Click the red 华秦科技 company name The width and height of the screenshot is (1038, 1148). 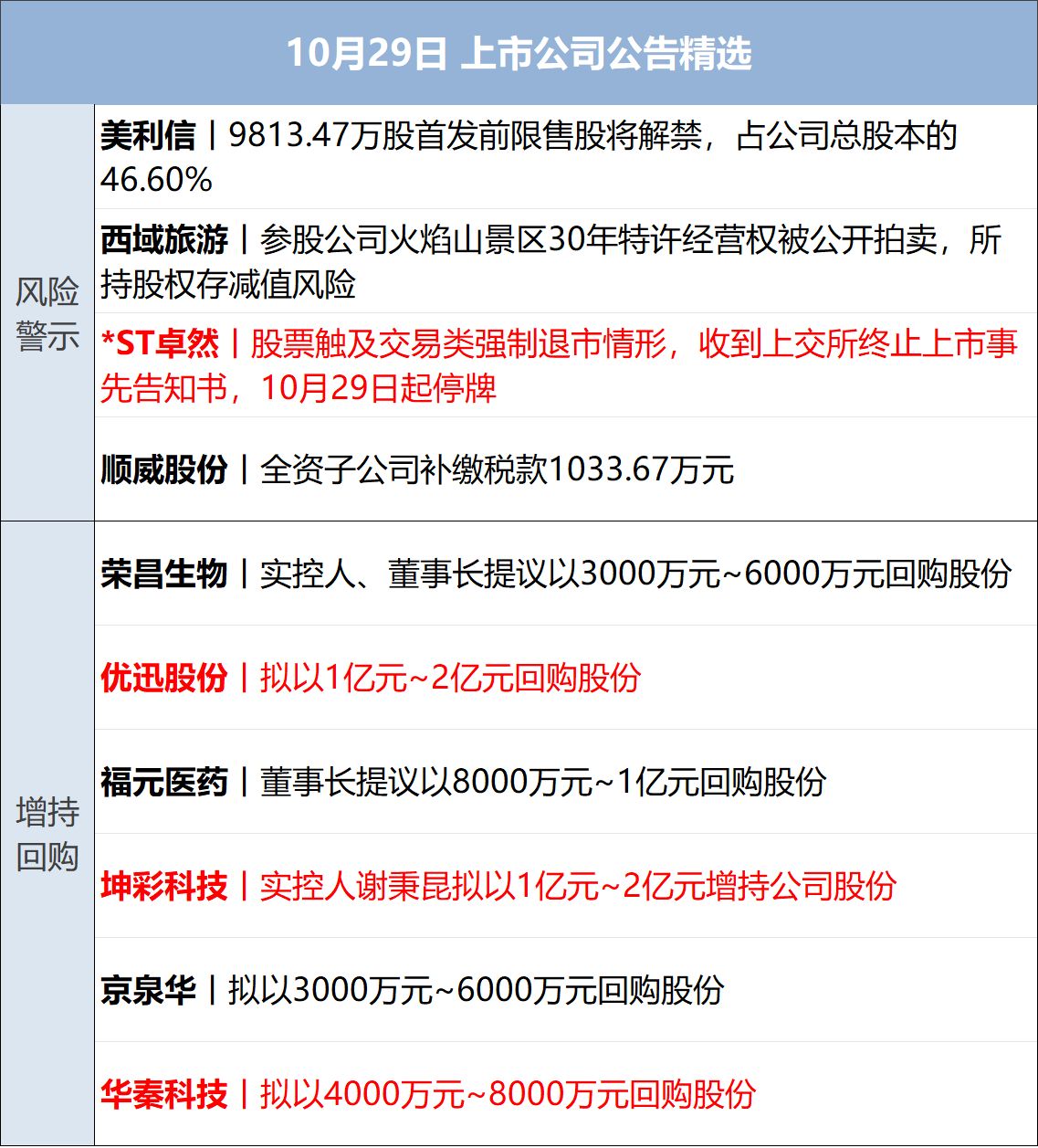click(x=164, y=1095)
